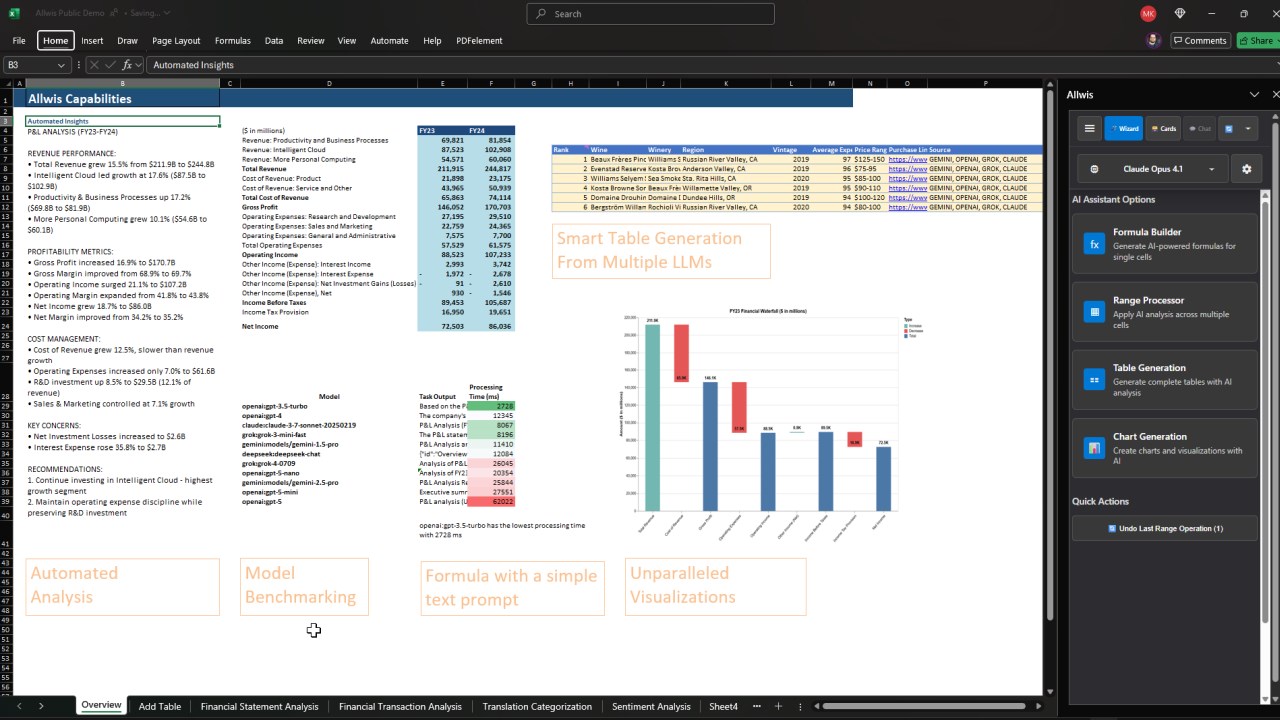This screenshot has width=1280, height=720.
Task: Click the horizontal sheet scrollbar
Action: tap(926, 706)
